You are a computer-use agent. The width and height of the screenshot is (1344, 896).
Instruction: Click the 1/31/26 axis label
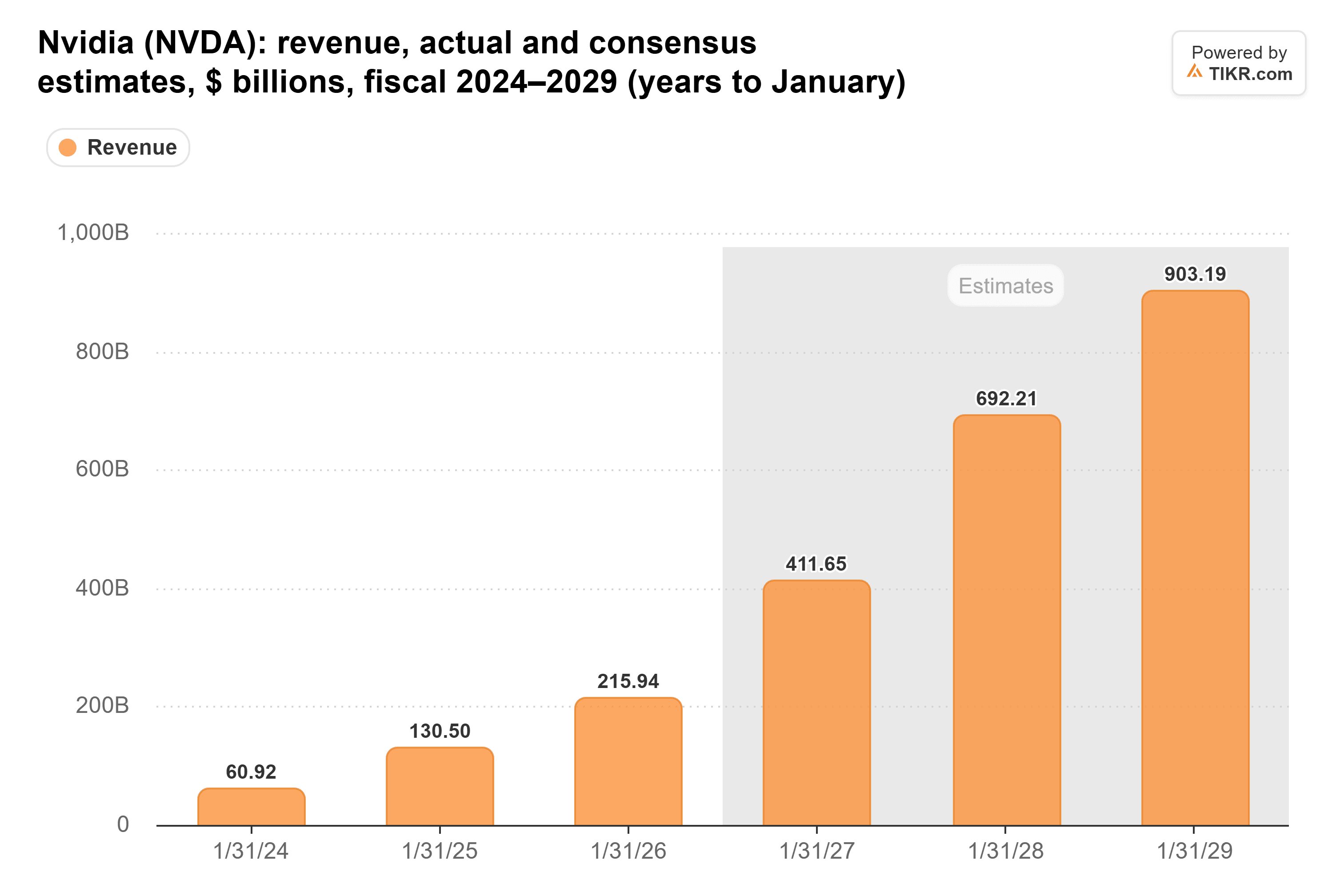point(628,852)
